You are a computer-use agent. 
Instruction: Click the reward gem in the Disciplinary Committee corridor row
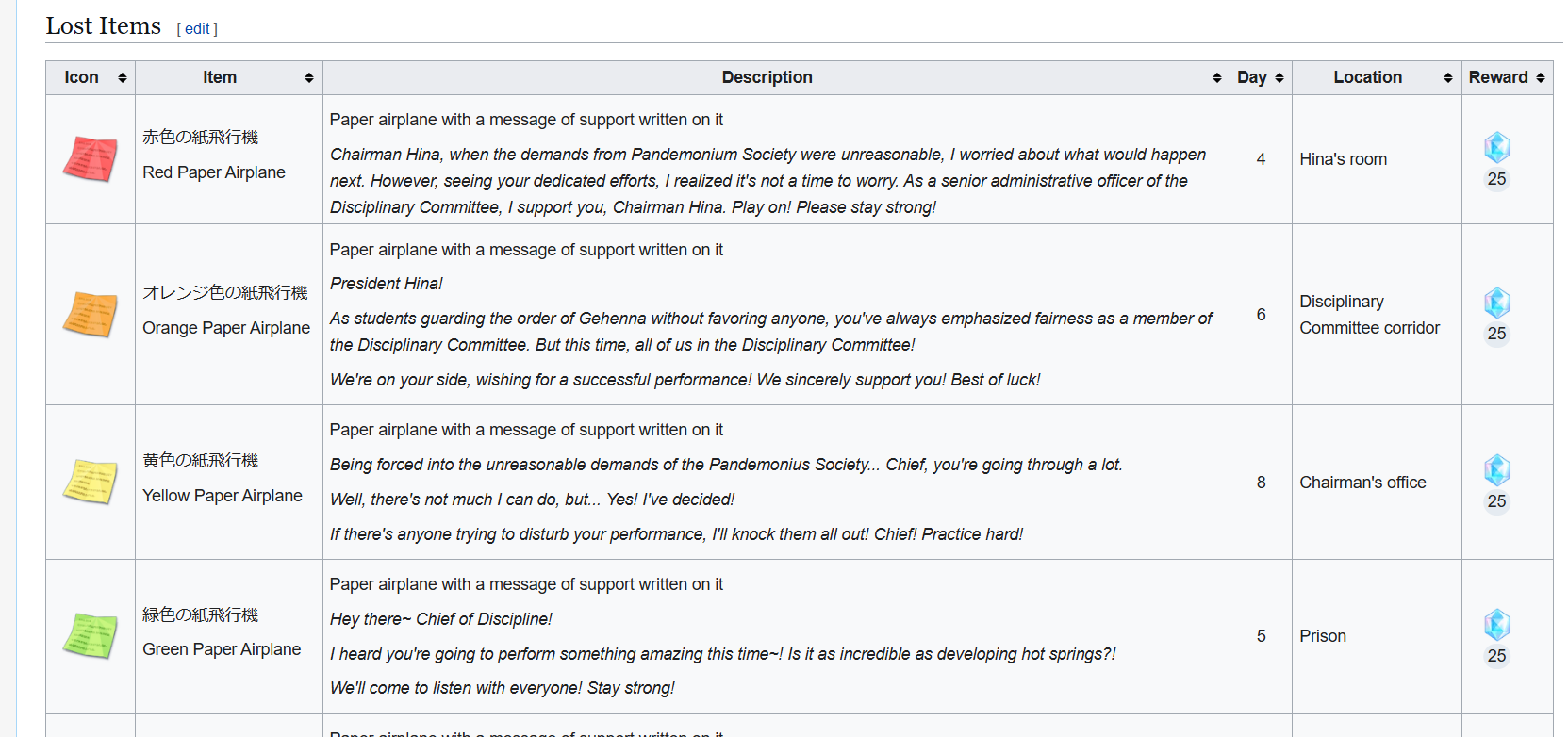pyautogui.click(x=1497, y=303)
